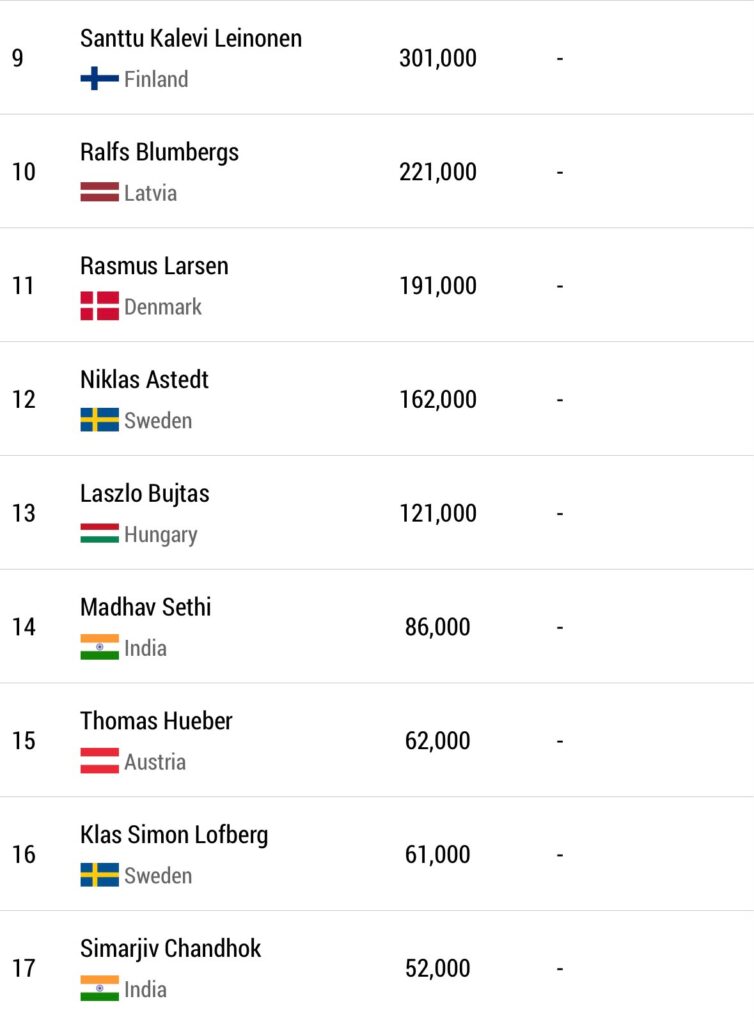The width and height of the screenshot is (754, 1024).
Task: Click the 301,000 chip count
Action: click(x=438, y=59)
